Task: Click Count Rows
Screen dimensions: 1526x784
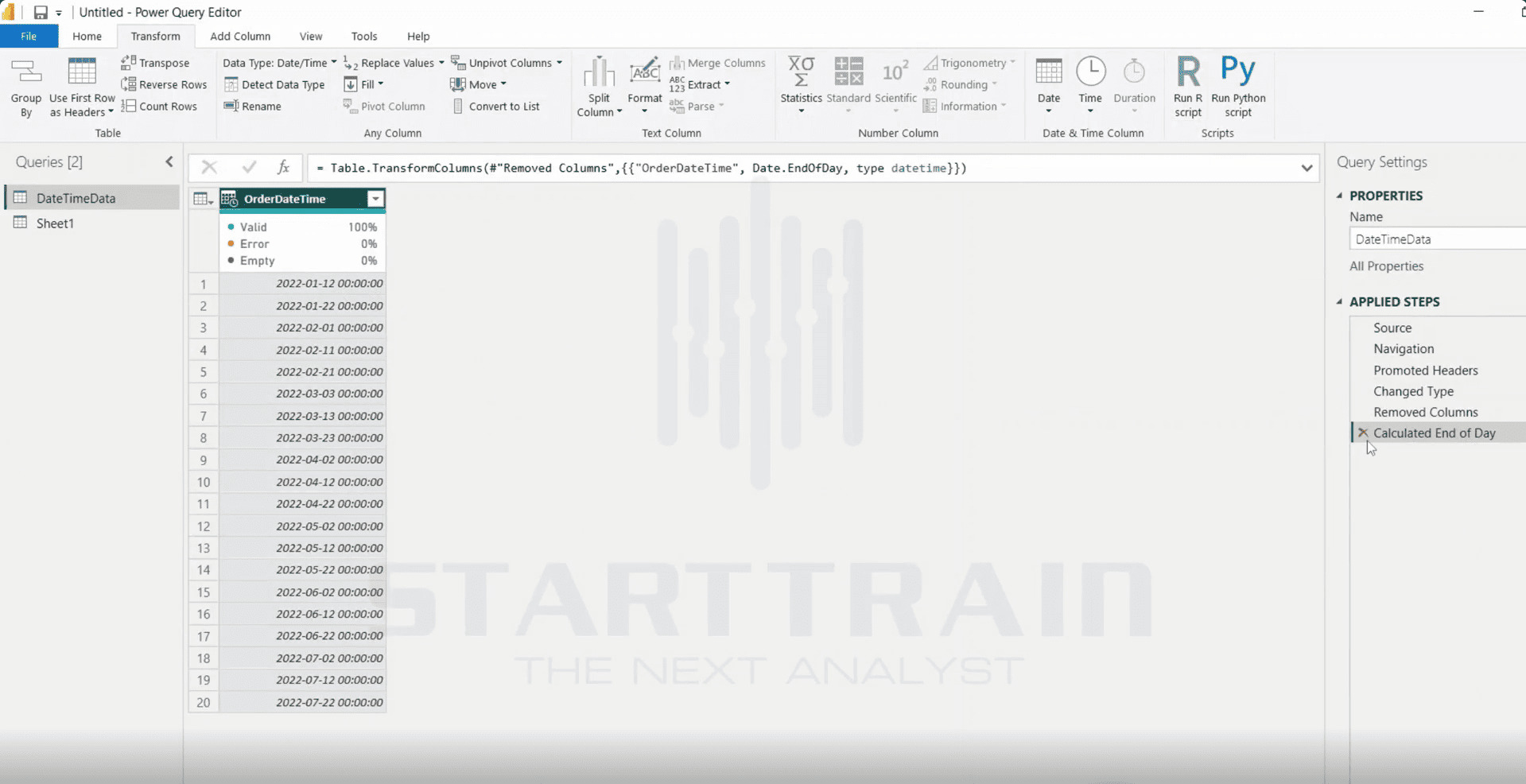Action: click(x=159, y=106)
